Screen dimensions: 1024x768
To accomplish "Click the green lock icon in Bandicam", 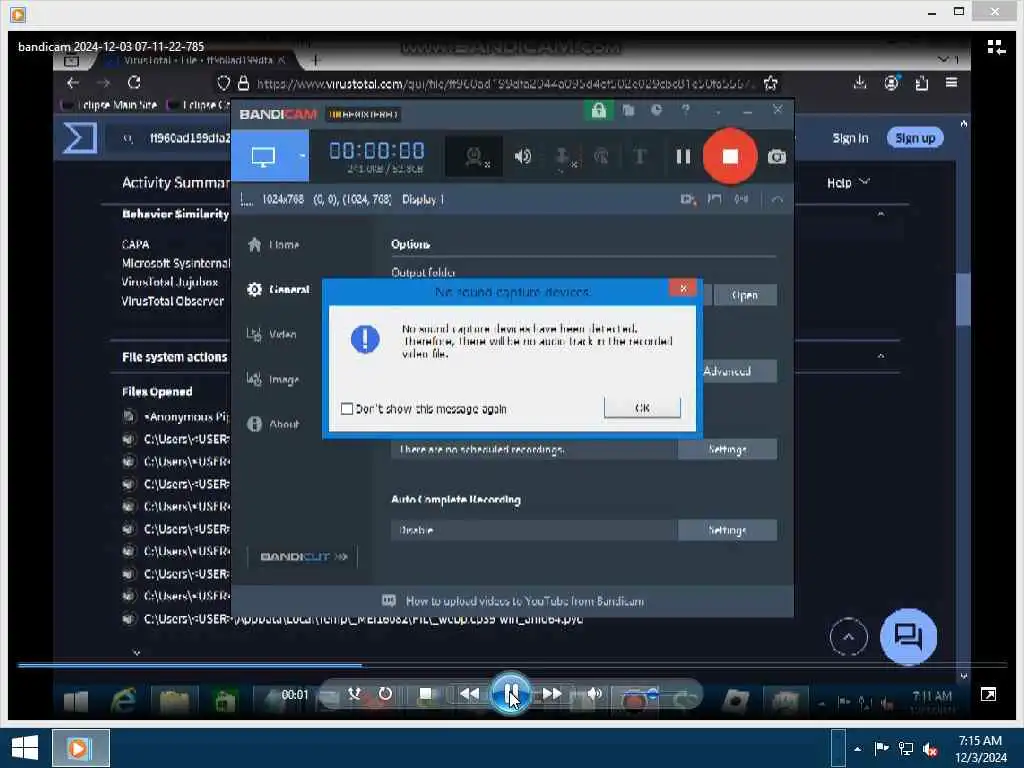I will pos(598,110).
